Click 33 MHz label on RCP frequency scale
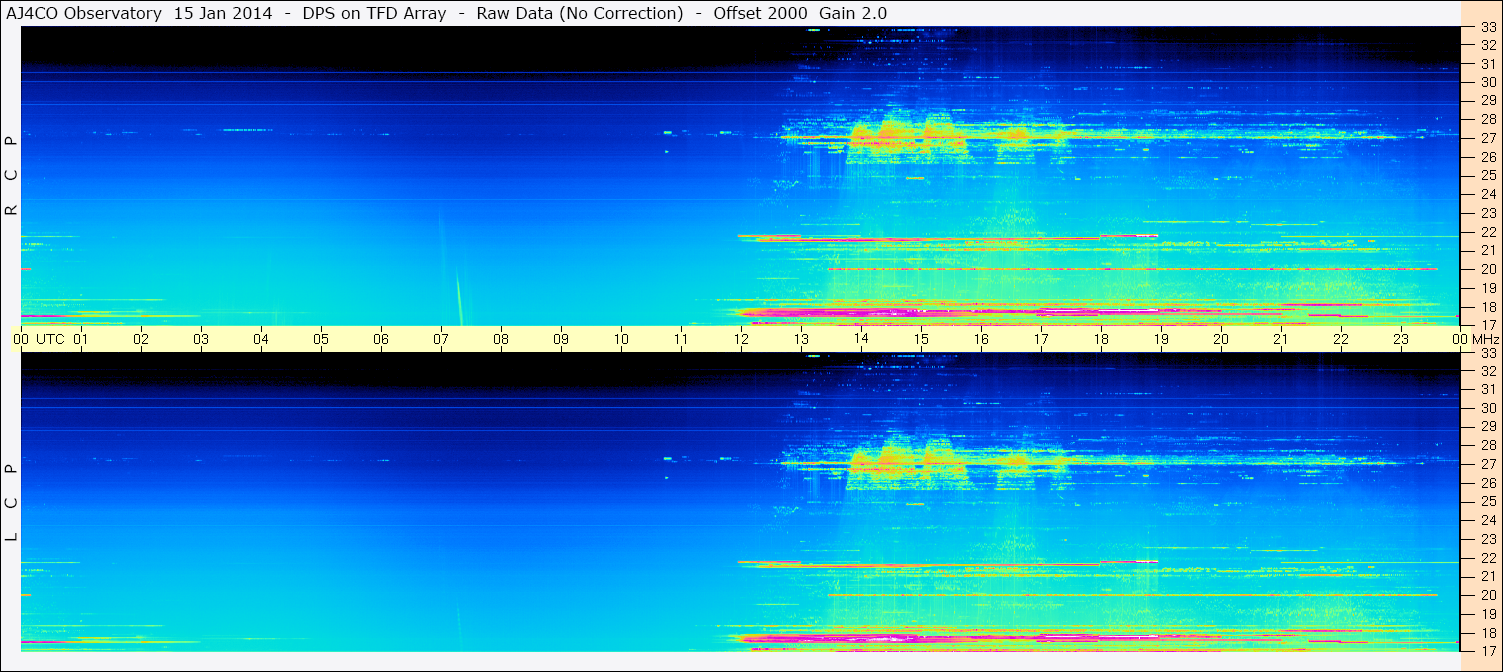The width and height of the screenshot is (1503, 672). point(1488,28)
